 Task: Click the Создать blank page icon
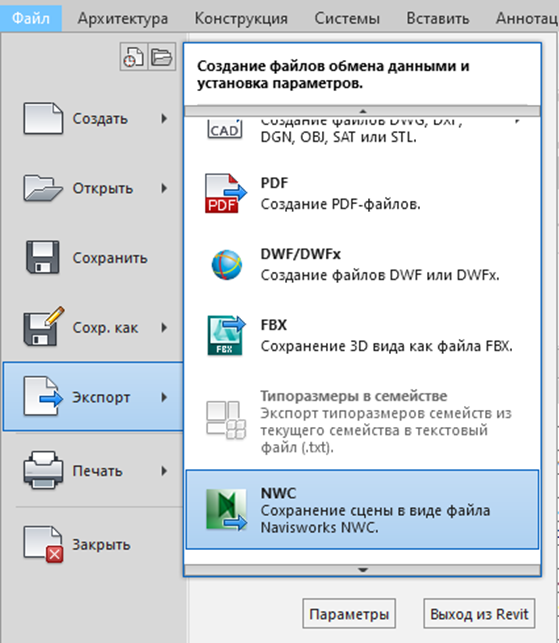coord(43,119)
